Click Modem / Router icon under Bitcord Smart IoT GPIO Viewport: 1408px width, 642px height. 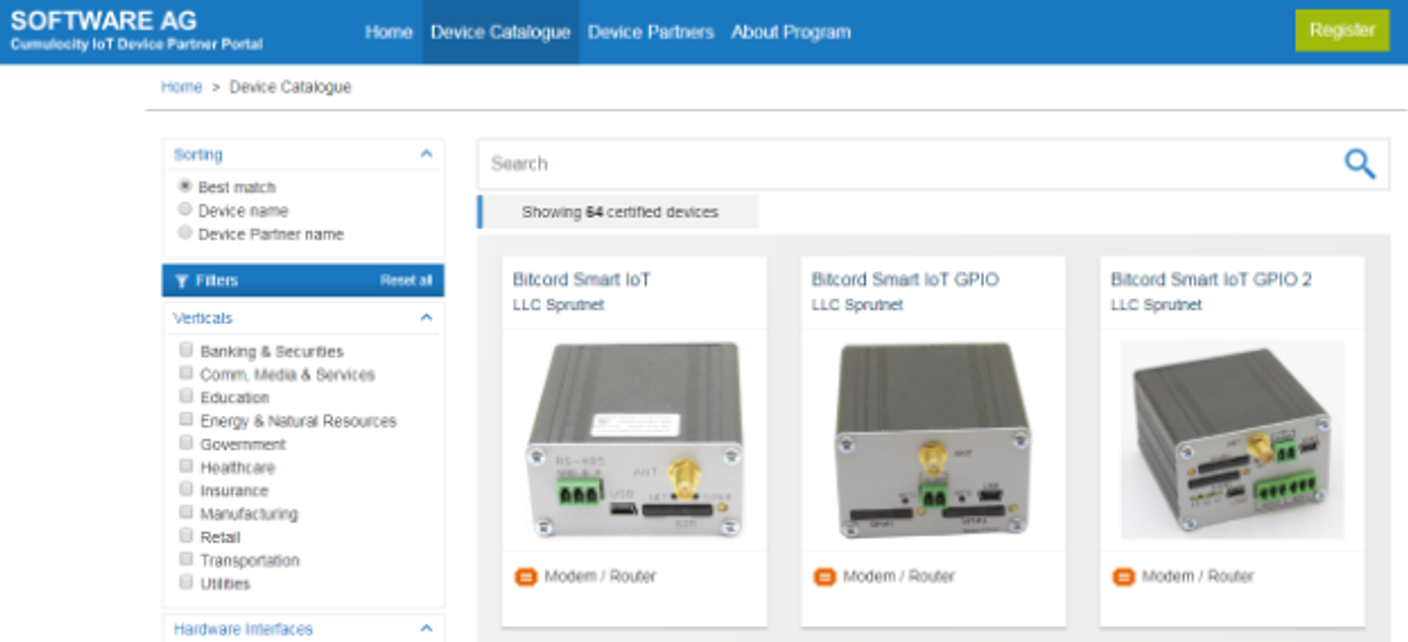(824, 577)
